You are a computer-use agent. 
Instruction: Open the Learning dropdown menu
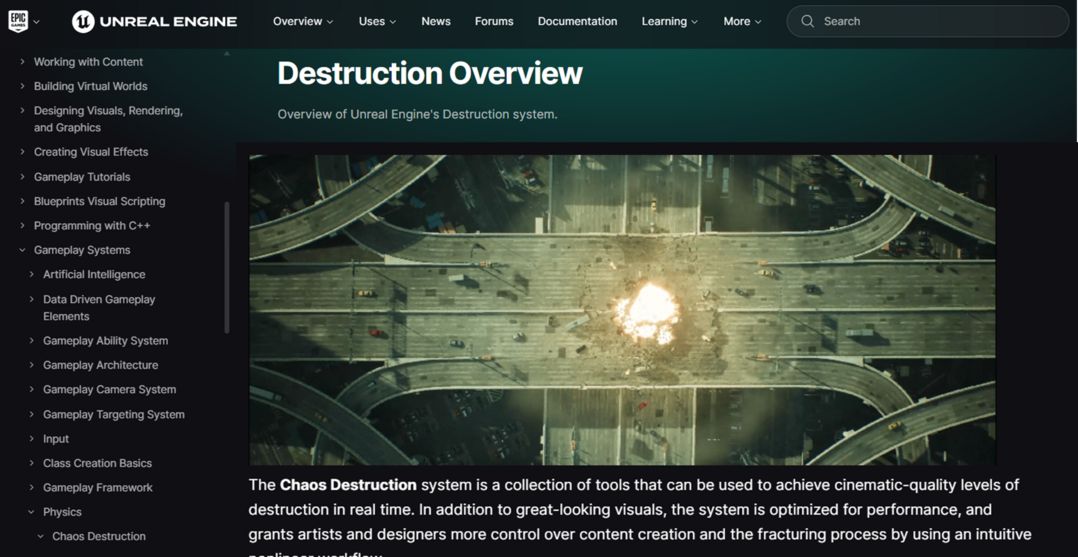pyautogui.click(x=670, y=21)
